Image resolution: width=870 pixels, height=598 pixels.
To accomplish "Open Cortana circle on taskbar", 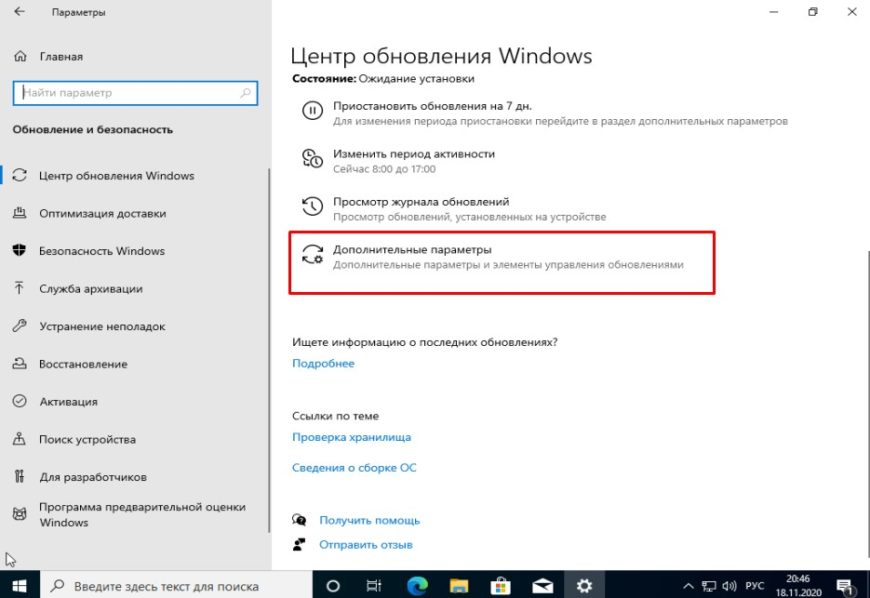I will [x=333, y=586].
